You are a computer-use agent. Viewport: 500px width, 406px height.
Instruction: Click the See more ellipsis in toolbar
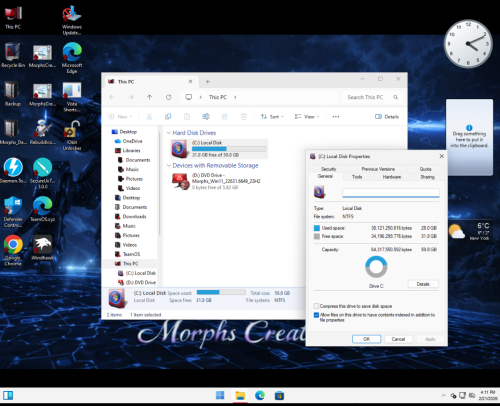coord(336,117)
